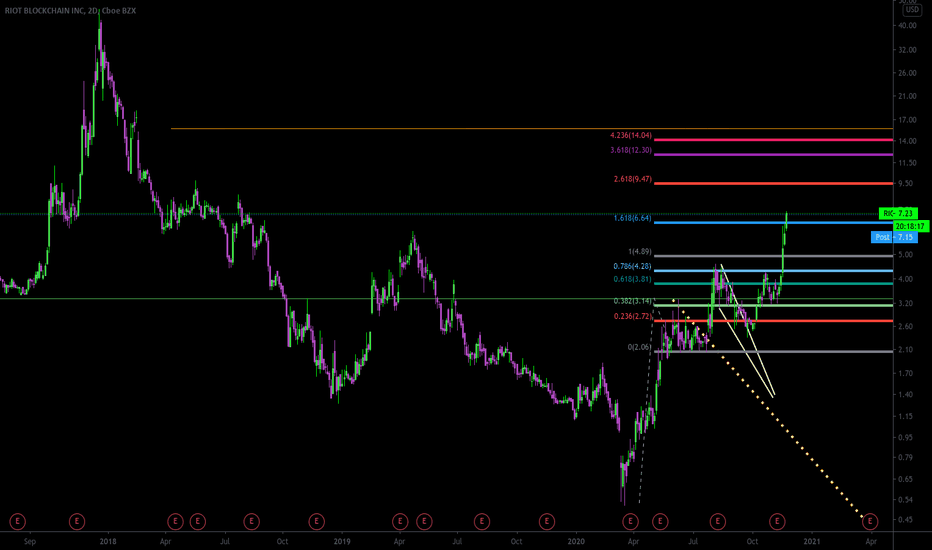Click the 1.15 price axis label
The height and width of the screenshot is (550, 932).
coord(905,416)
